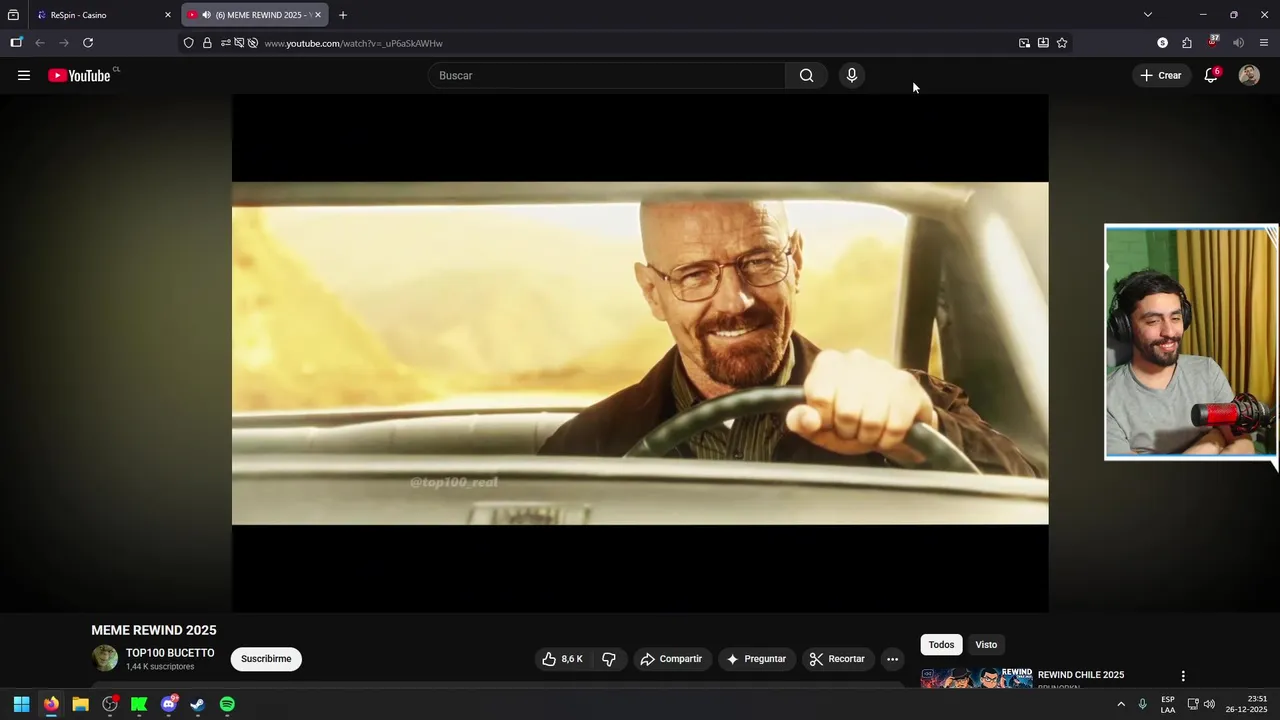Open the S extension toolbar icon

click(1162, 43)
